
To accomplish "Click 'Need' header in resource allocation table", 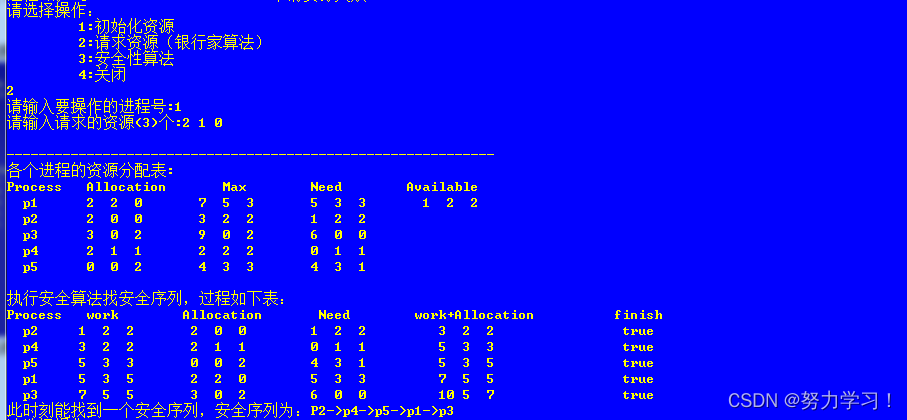I will pos(326,187).
